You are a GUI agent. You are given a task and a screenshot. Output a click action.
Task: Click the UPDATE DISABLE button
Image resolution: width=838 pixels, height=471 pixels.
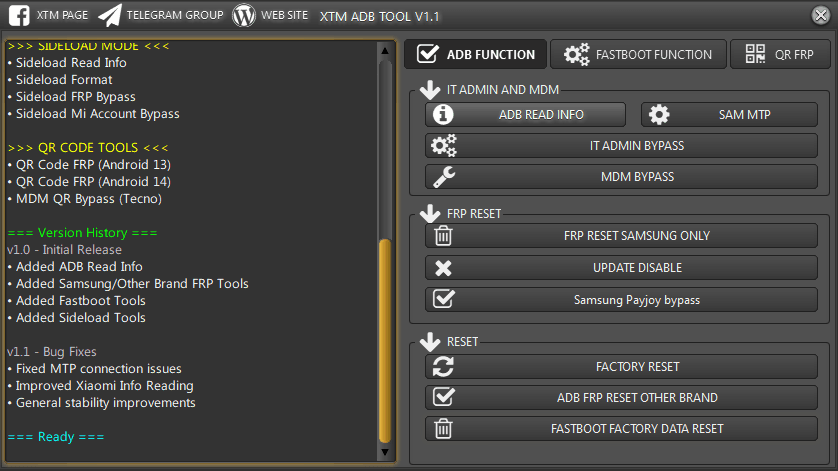coord(621,267)
